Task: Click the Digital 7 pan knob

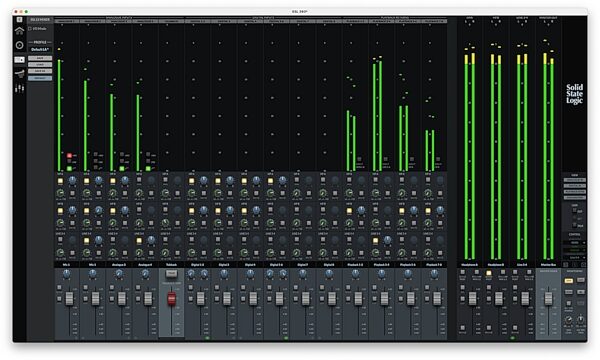Action: pos(303,274)
